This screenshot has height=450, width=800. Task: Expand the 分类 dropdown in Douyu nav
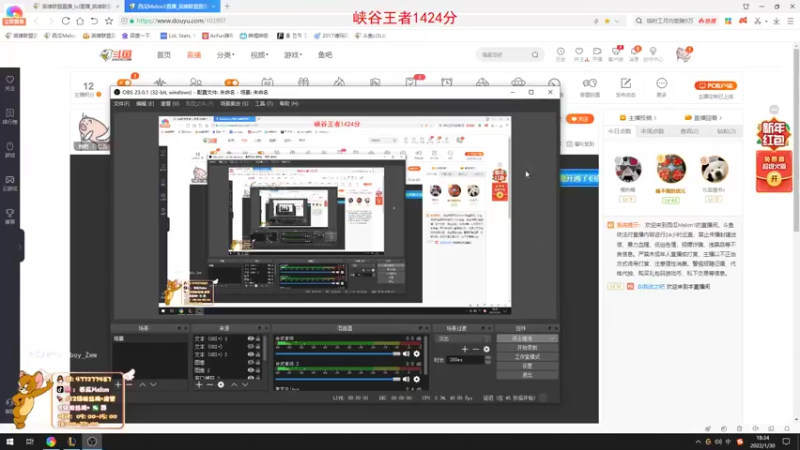[x=226, y=55]
